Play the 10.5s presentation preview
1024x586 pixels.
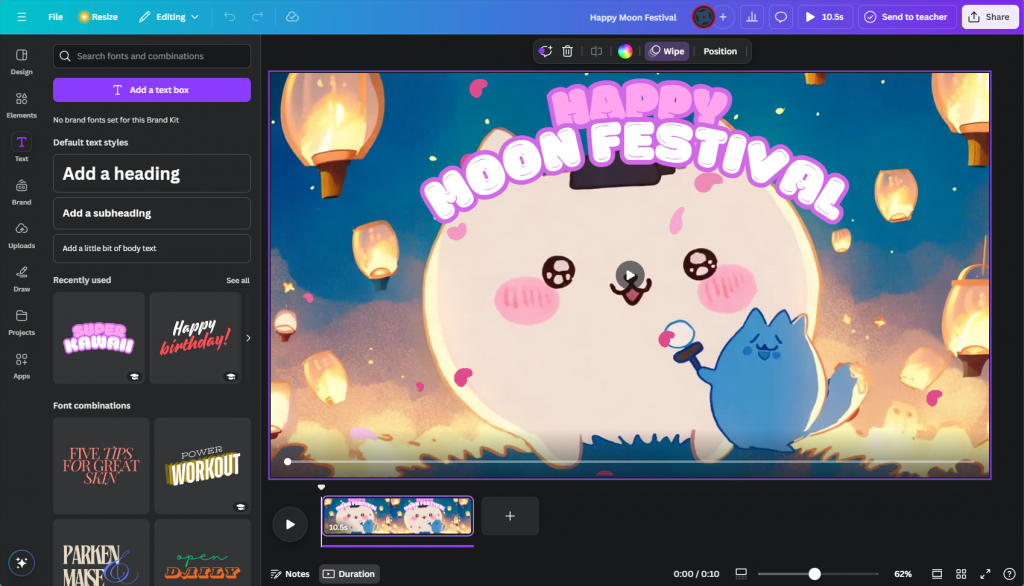pyautogui.click(x=825, y=17)
